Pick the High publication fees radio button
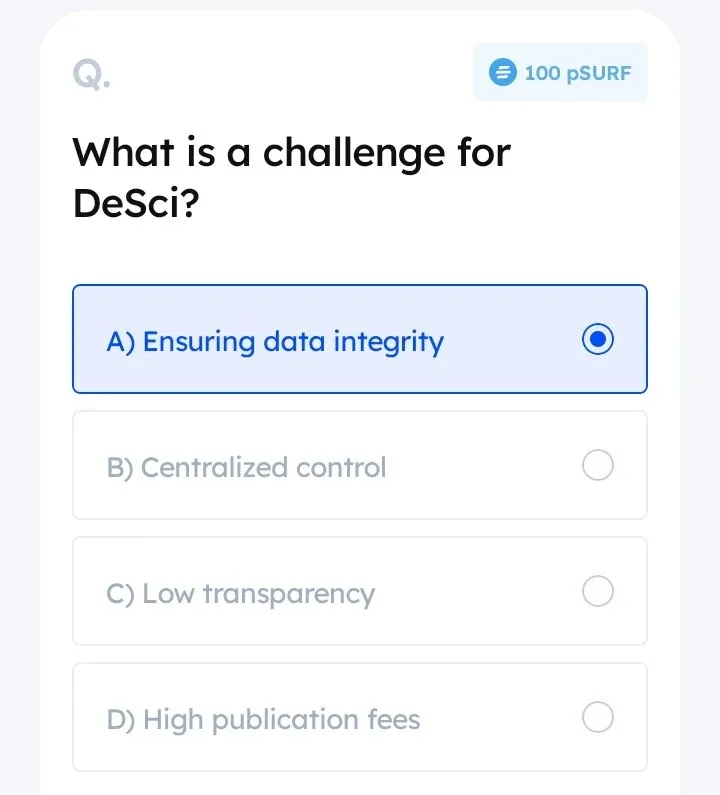720x795 pixels. (597, 718)
